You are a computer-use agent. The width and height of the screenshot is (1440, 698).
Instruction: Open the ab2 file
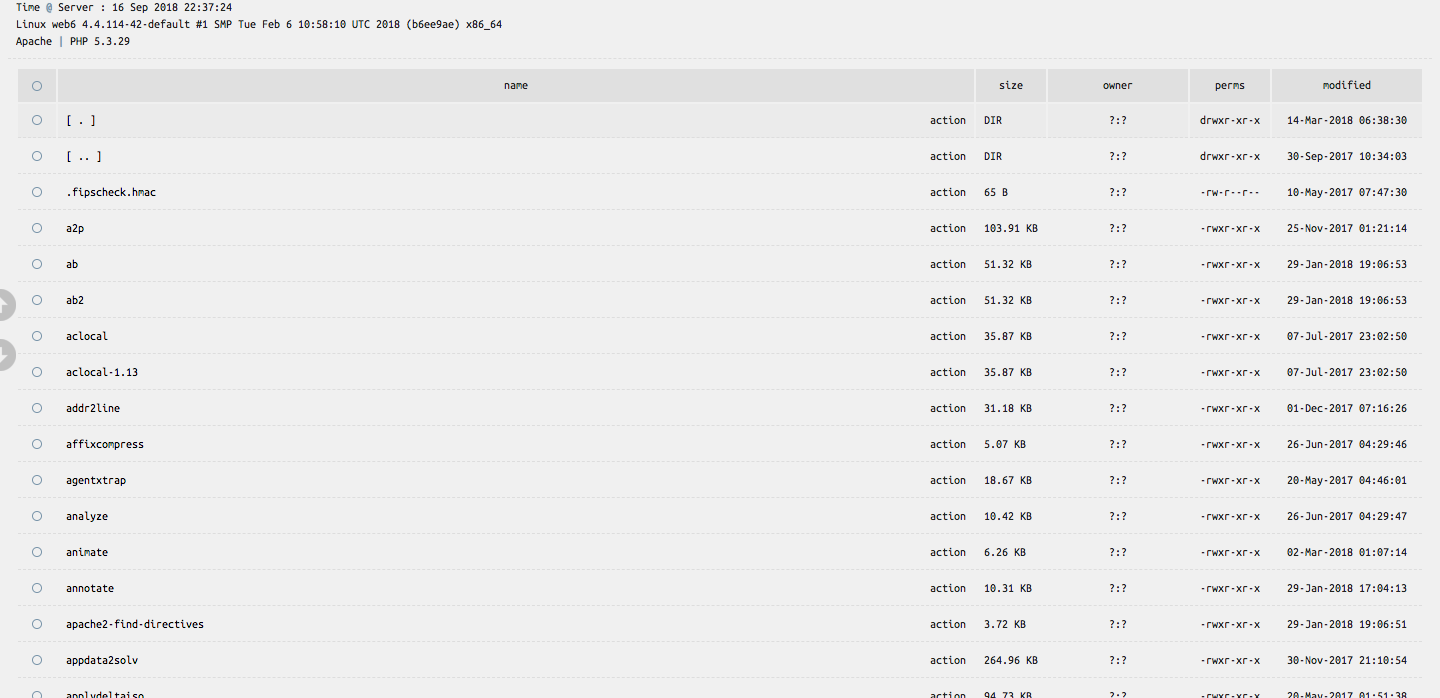[75, 300]
